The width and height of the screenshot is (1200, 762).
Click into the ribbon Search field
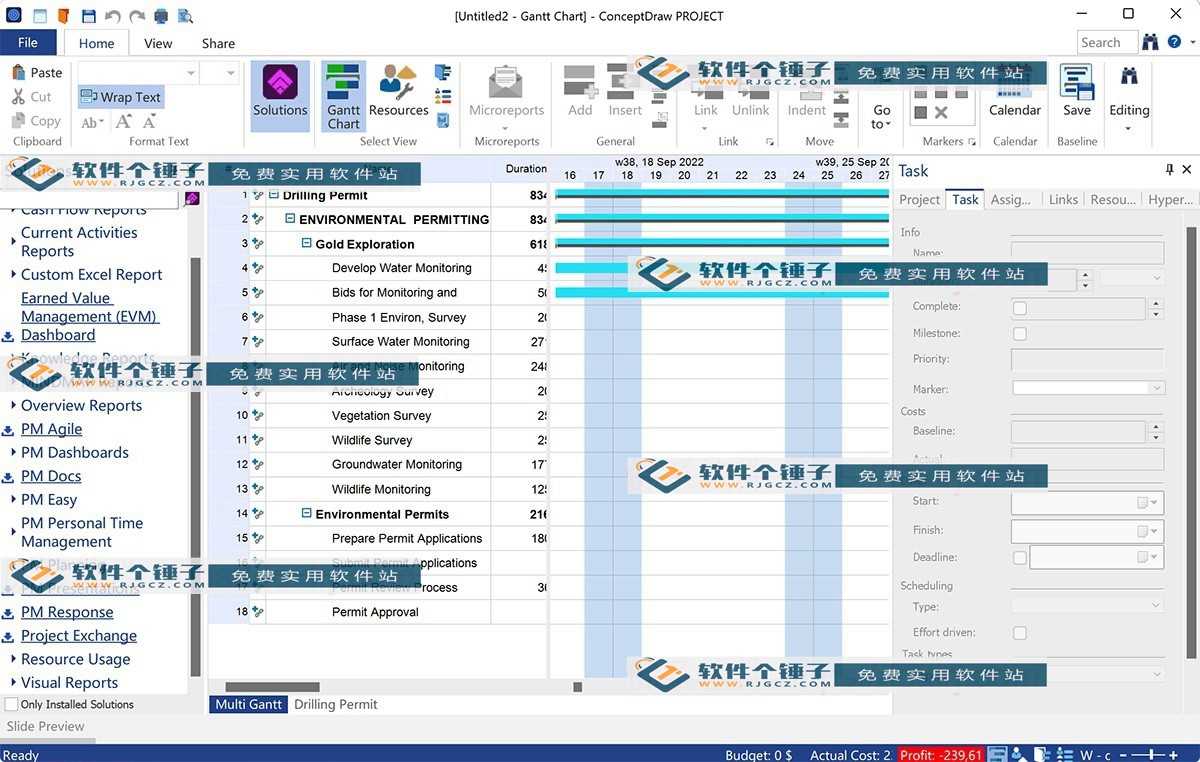pos(1107,42)
